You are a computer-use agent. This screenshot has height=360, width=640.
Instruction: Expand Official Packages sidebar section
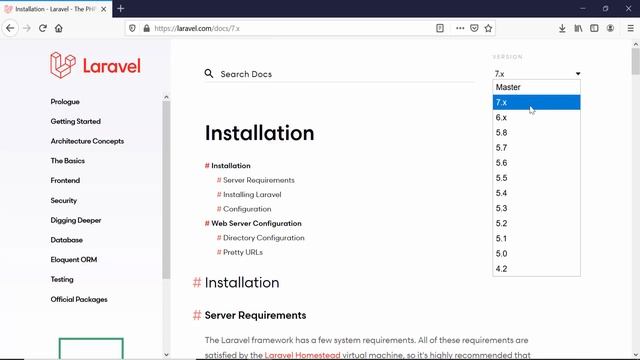pos(79,299)
